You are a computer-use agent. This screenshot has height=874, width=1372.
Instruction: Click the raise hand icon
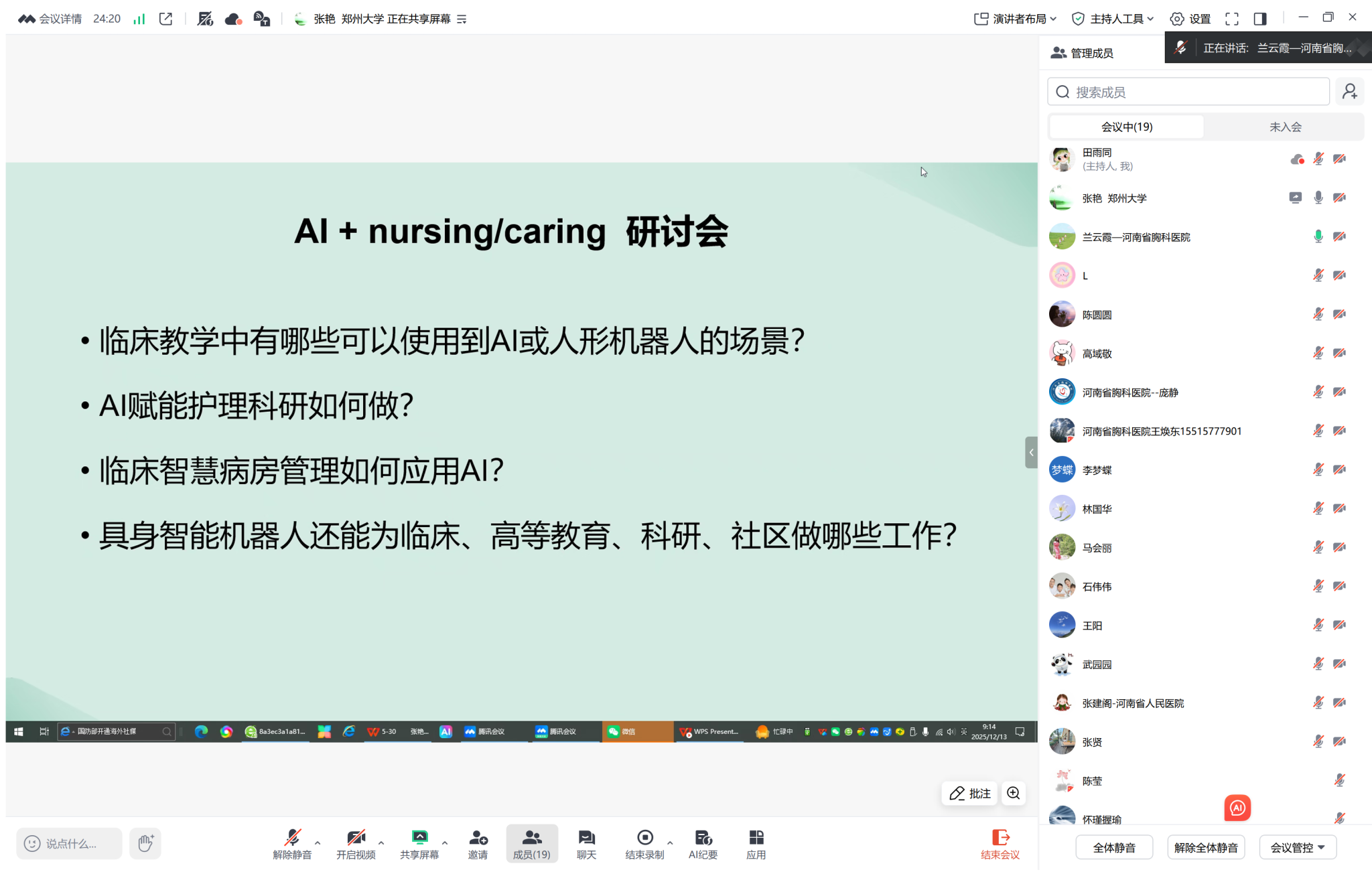click(x=145, y=843)
